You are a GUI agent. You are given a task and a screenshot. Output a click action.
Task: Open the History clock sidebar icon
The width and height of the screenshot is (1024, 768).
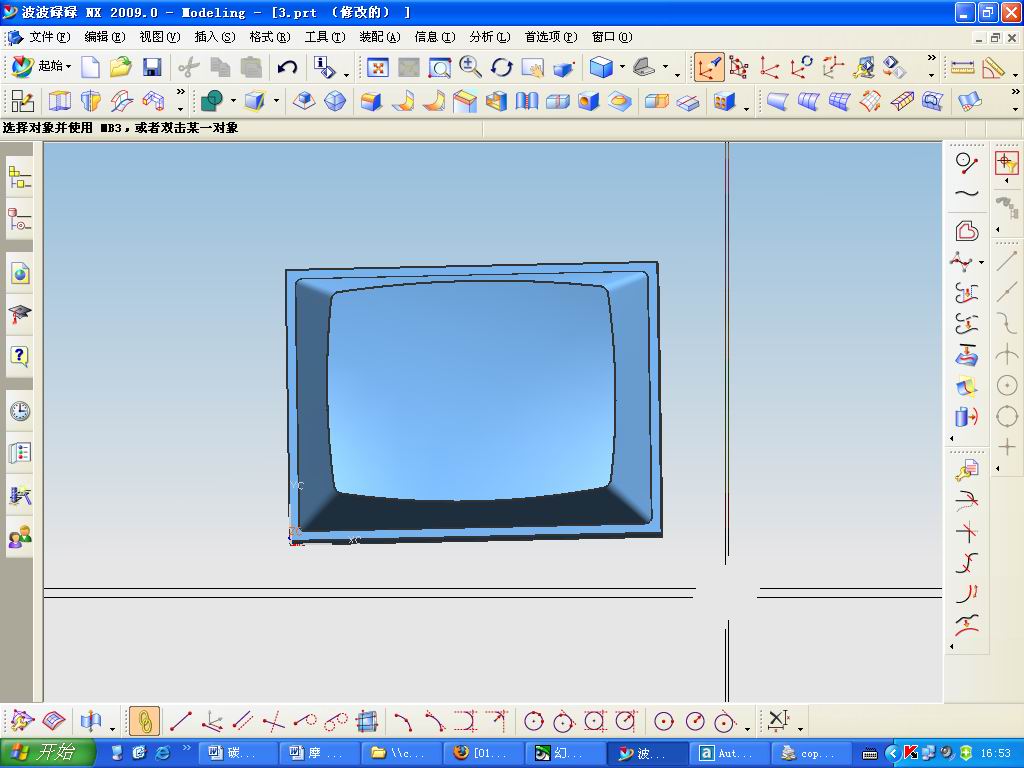[20, 411]
